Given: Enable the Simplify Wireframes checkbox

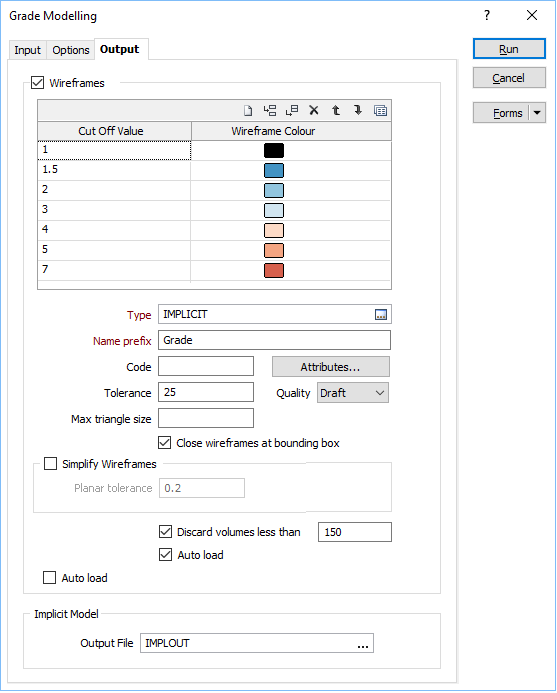Looking at the screenshot, I should pyautogui.click(x=50, y=464).
